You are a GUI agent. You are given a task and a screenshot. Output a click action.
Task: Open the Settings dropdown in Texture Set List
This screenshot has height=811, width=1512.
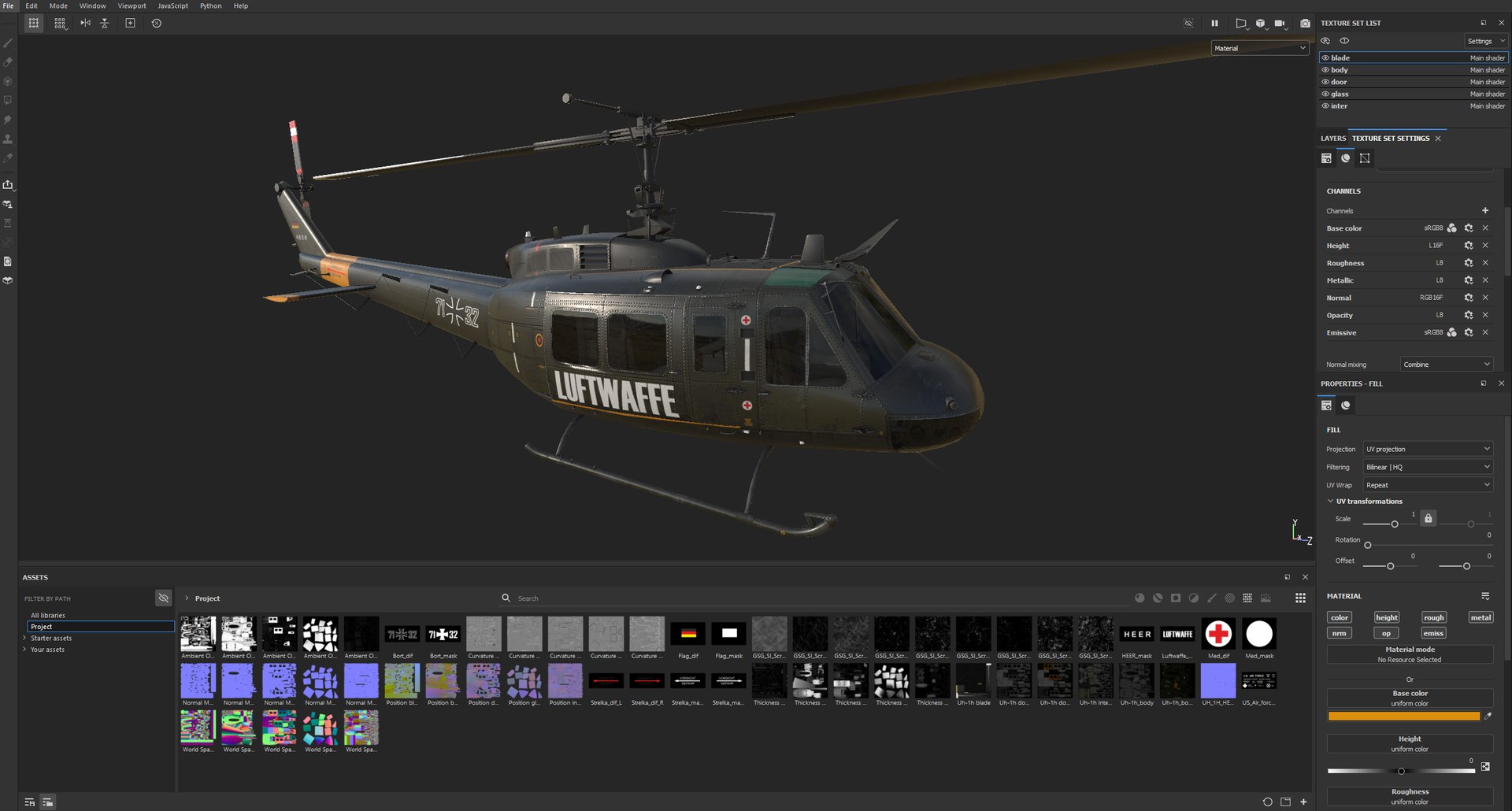coord(1485,41)
